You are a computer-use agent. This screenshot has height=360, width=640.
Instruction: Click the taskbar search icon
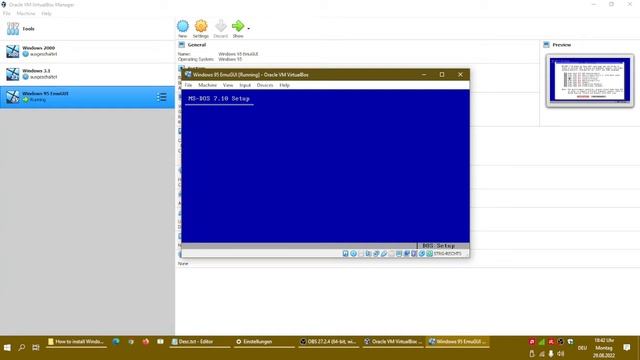coord(22,347)
